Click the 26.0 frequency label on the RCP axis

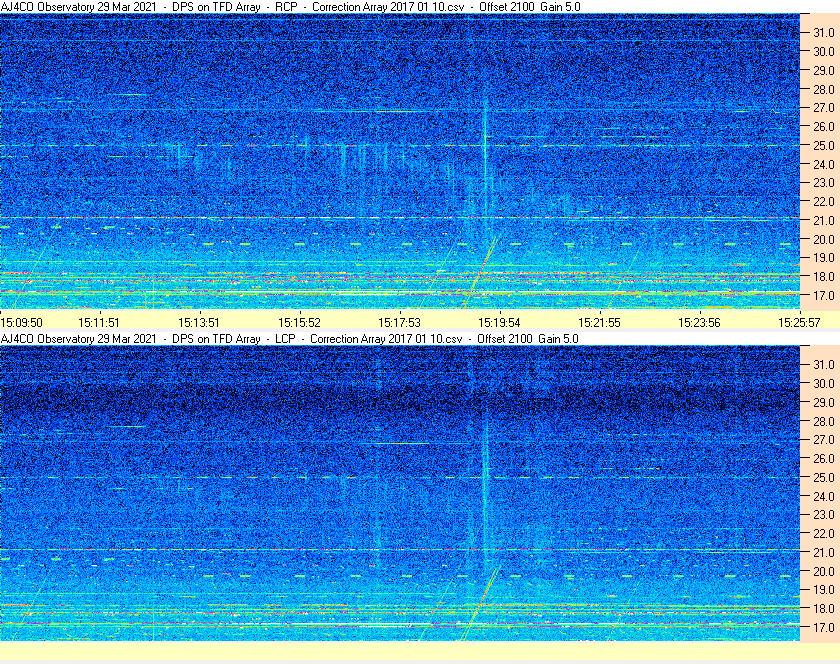click(x=824, y=126)
